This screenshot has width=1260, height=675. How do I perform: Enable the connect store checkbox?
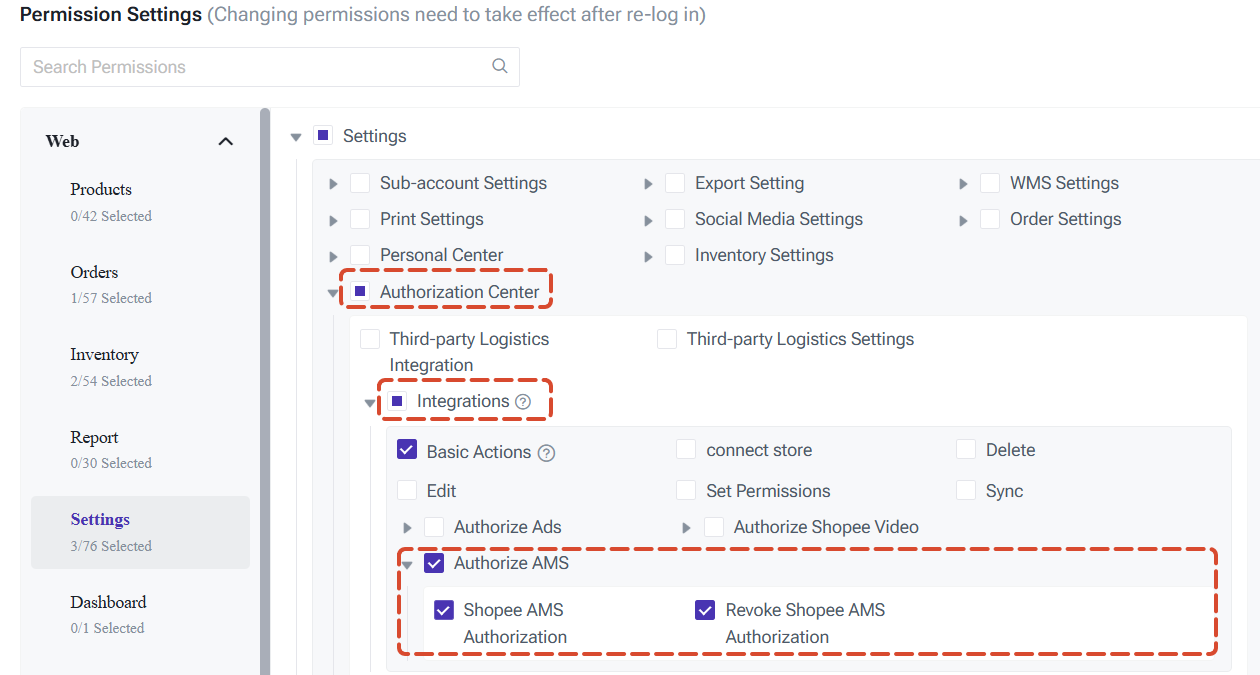[686, 450]
